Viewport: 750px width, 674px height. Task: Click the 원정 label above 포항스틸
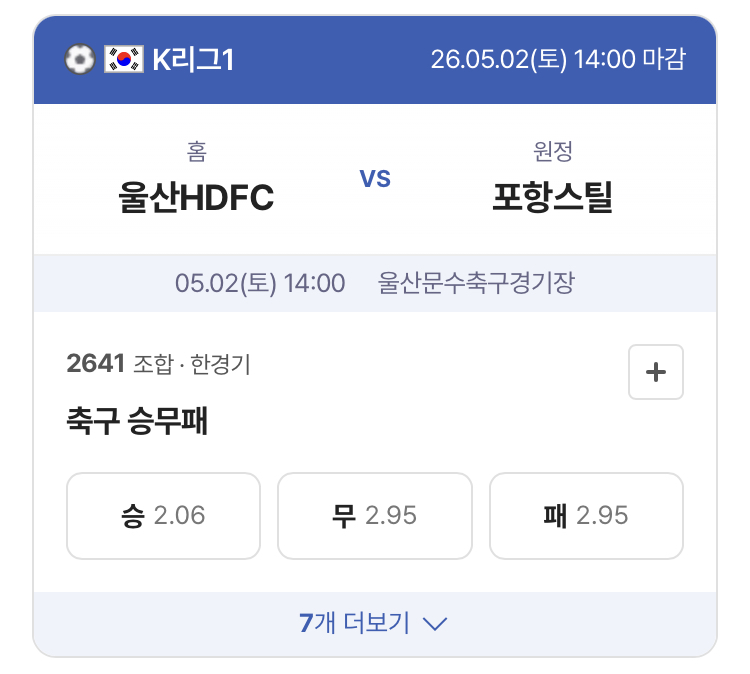point(552,152)
